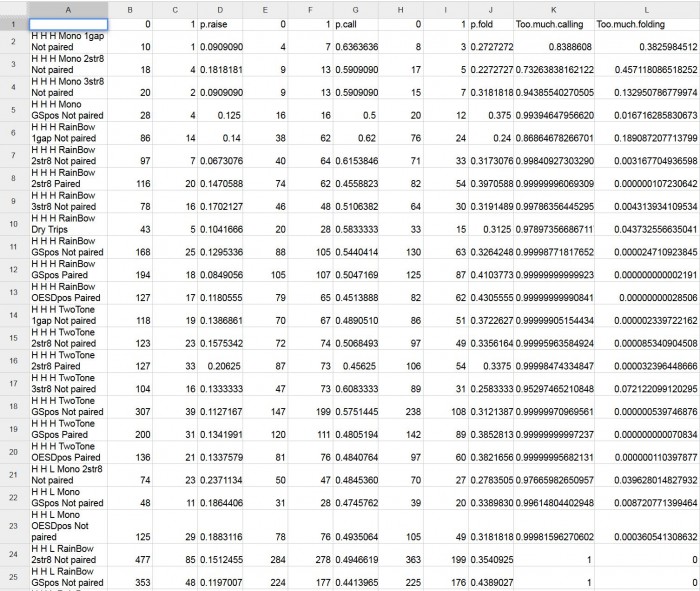Select column K header

pyautogui.click(x=554, y=9)
